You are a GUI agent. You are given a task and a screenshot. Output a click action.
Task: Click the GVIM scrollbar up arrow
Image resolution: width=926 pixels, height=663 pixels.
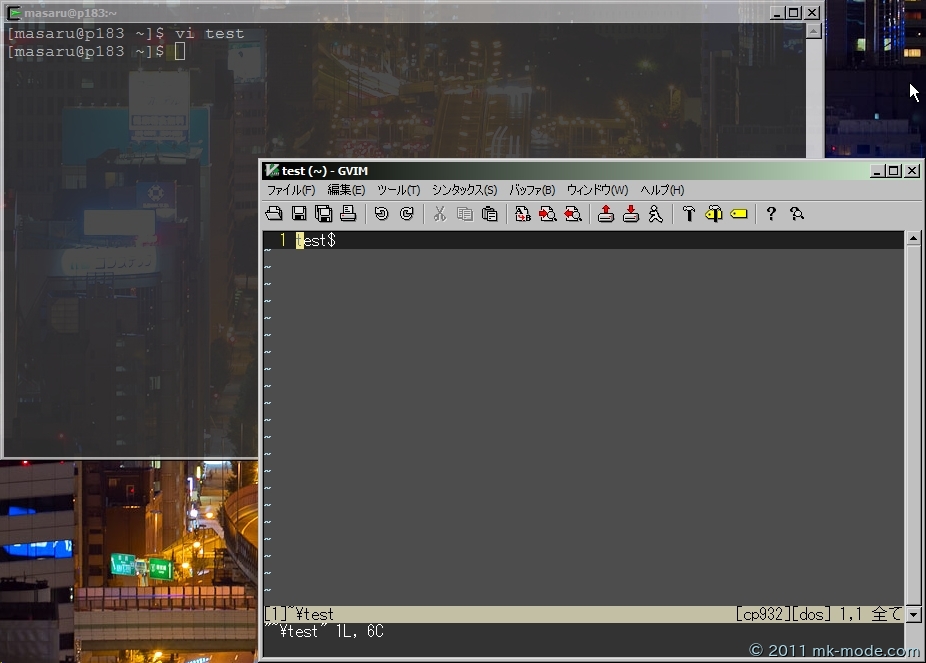click(x=913, y=239)
